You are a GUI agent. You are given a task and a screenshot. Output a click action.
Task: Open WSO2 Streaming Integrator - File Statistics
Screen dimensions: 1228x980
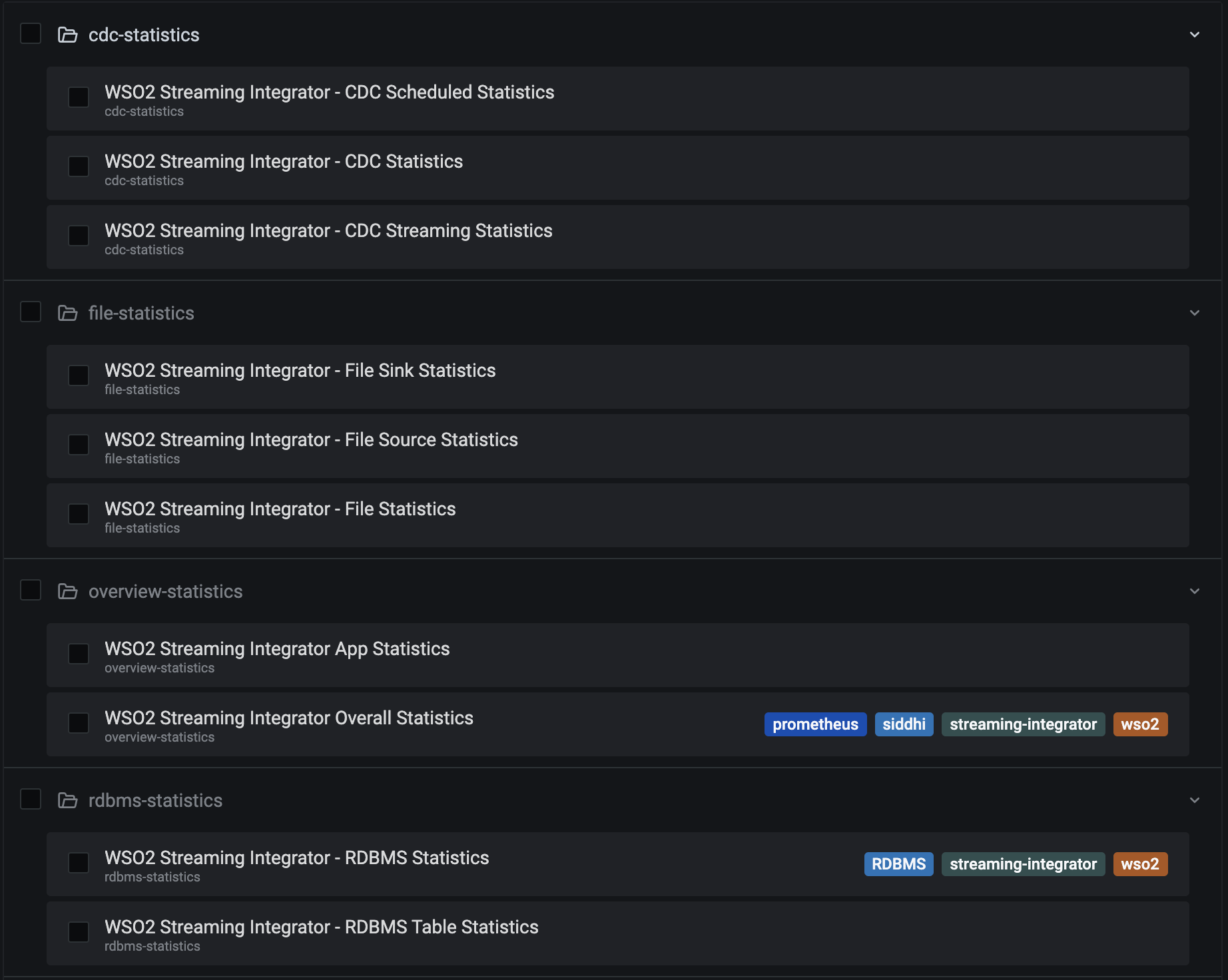[x=280, y=509]
